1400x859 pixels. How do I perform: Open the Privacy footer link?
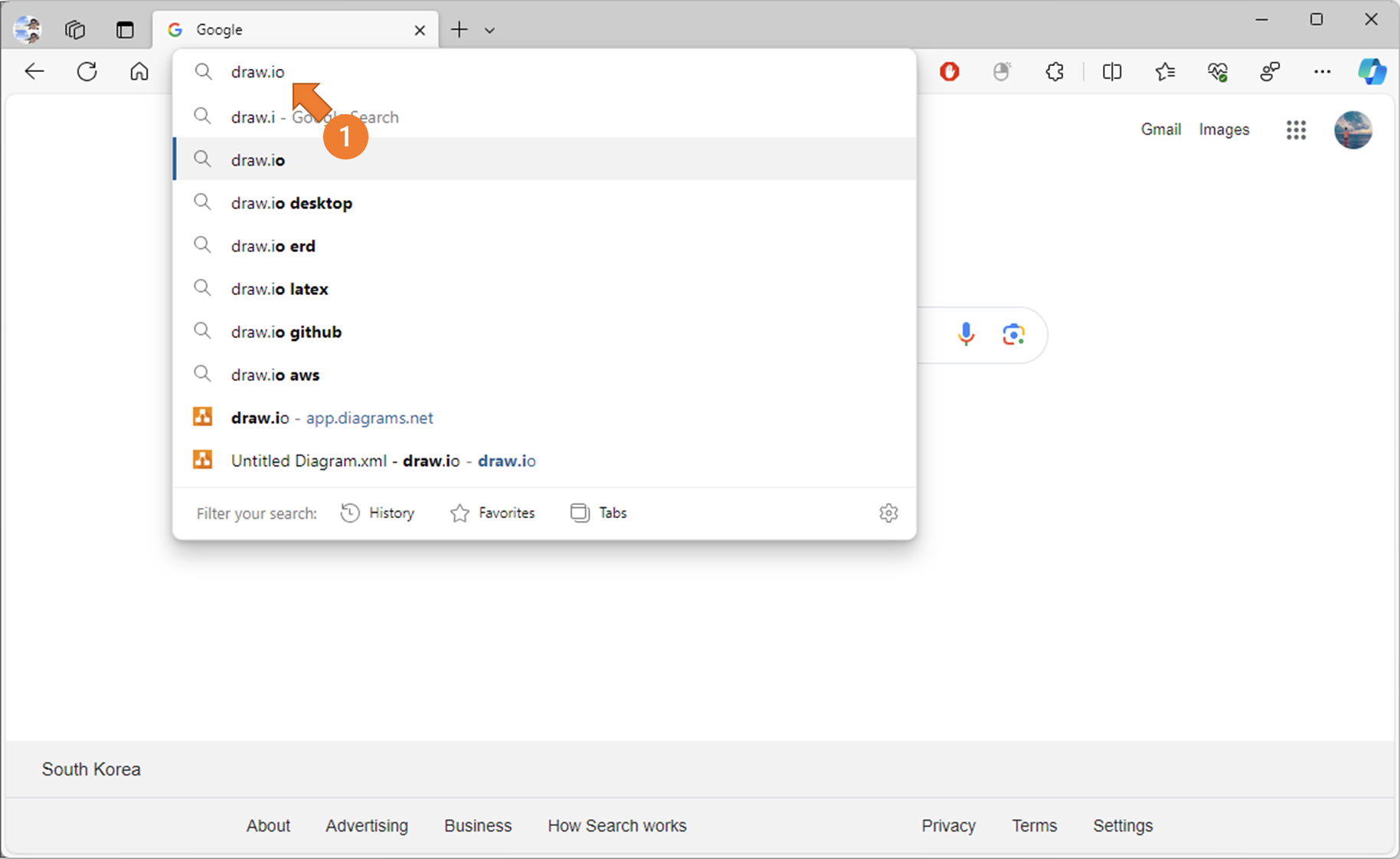(948, 826)
